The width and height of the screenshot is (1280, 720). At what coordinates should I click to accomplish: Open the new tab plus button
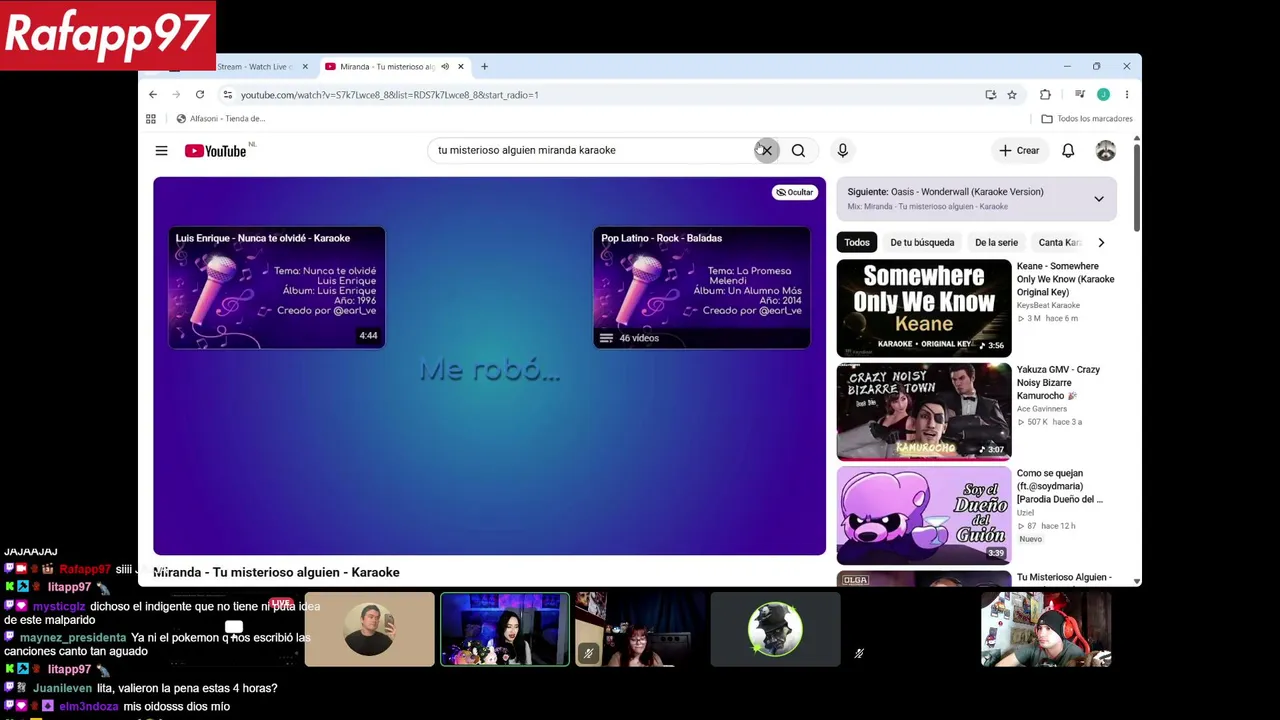click(x=484, y=67)
